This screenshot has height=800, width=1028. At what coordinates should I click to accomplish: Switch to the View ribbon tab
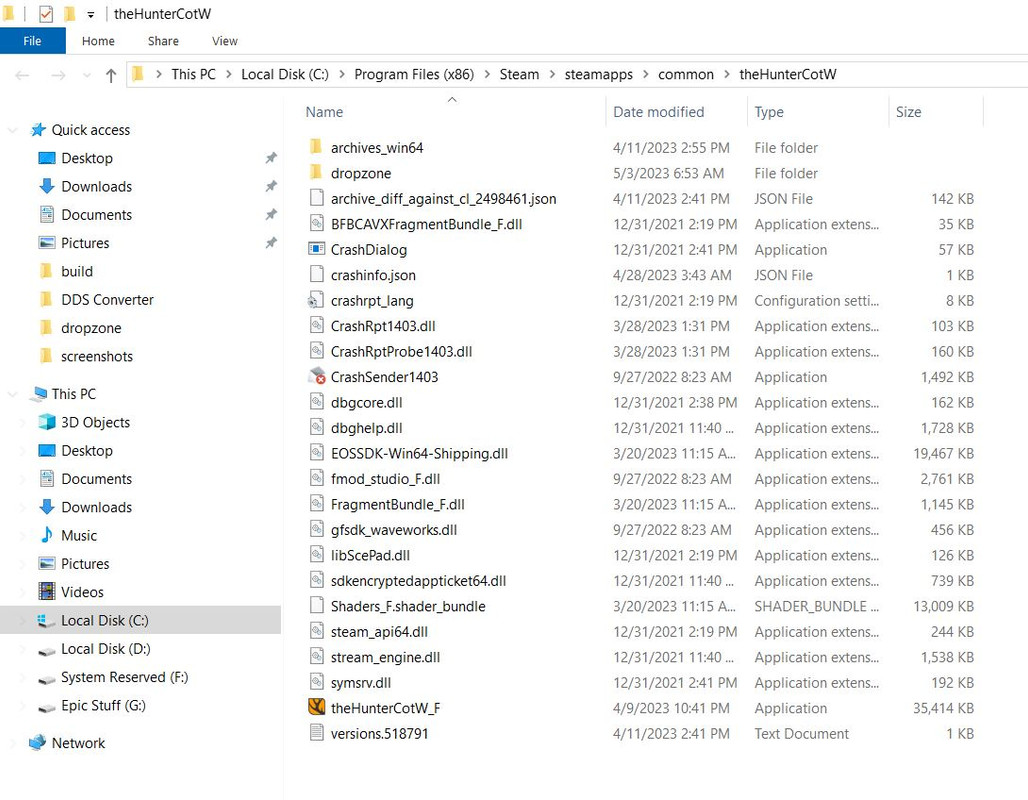(x=225, y=41)
